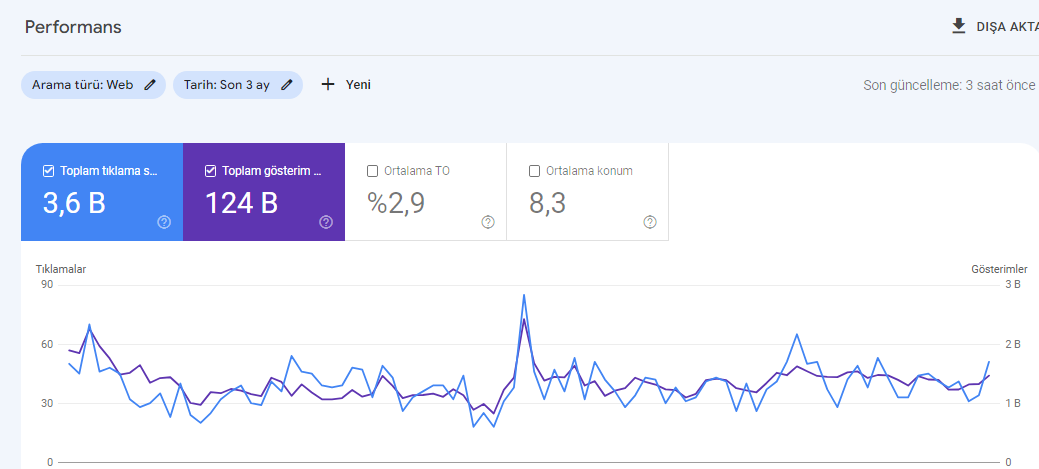Screen dimensions: 1039x469
Task: Click the DIŞA AKTAR export button
Action: click(x=995, y=27)
